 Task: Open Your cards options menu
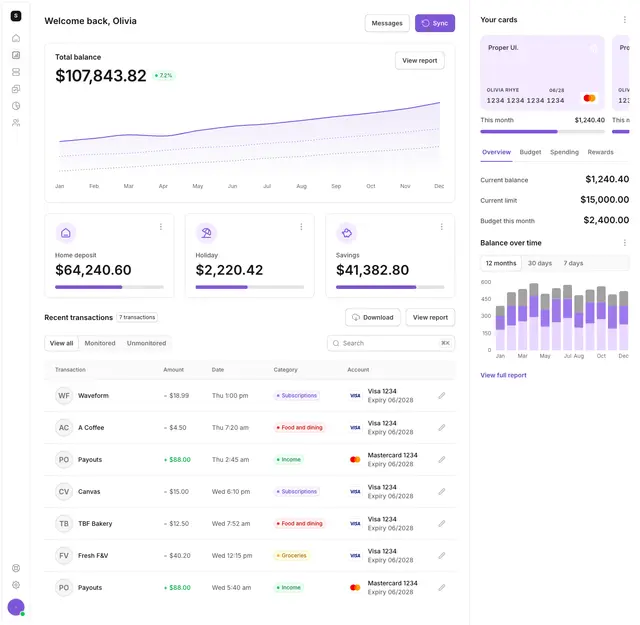tap(624, 20)
